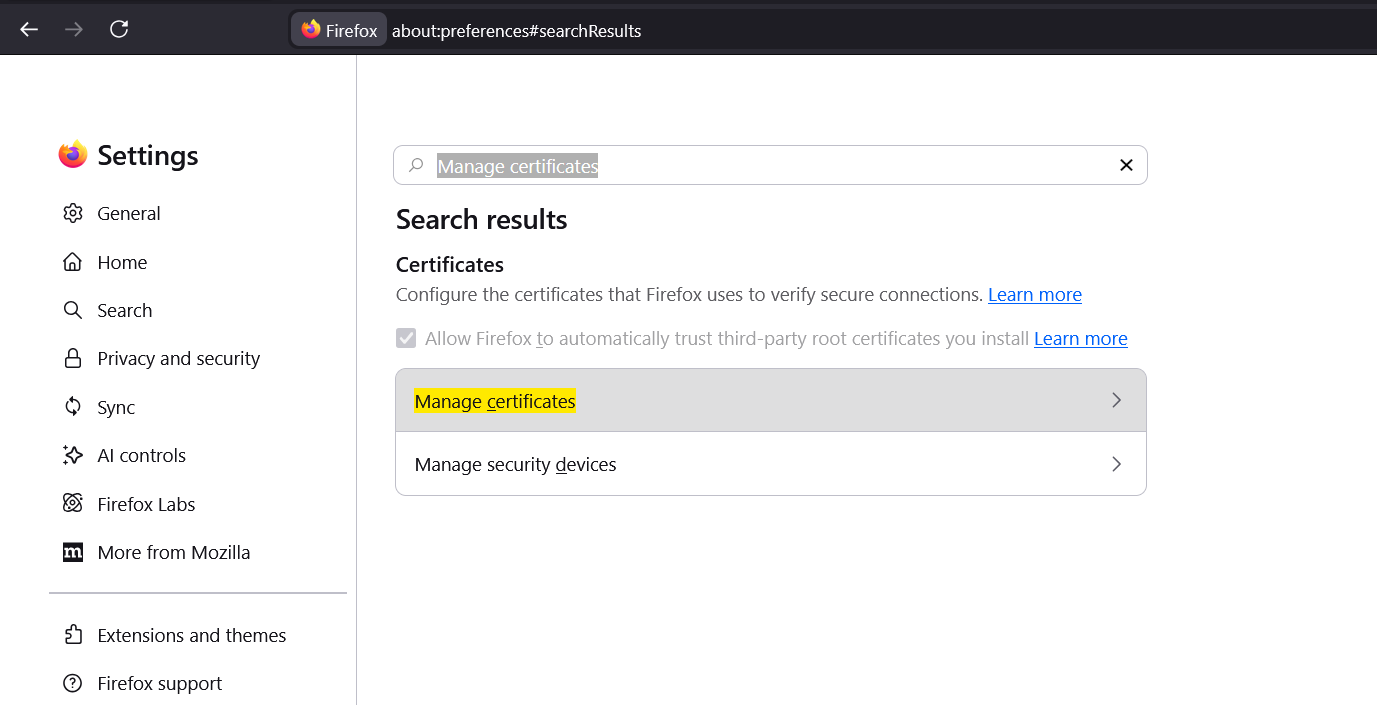Screen dimensions: 1377x705
Task: Go back using the back arrow
Action: pos(29,30)
